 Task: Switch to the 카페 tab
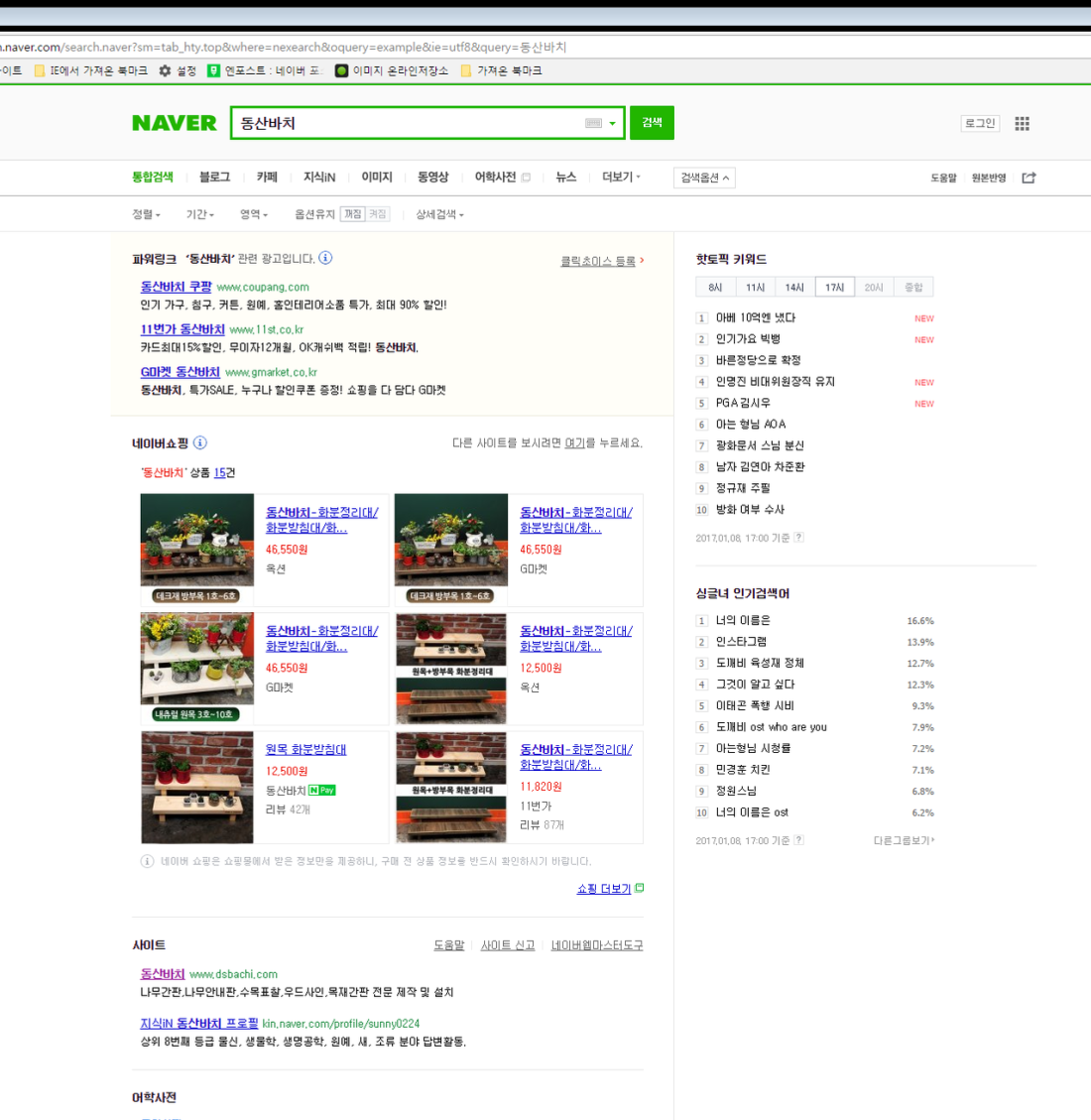click(267, 178)
